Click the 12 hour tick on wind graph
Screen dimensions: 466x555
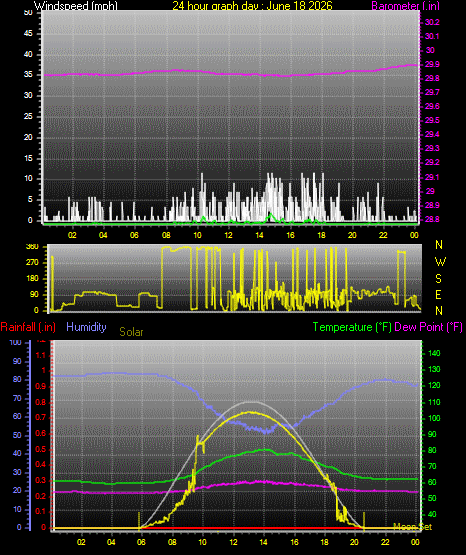click(x=228, y=235)
